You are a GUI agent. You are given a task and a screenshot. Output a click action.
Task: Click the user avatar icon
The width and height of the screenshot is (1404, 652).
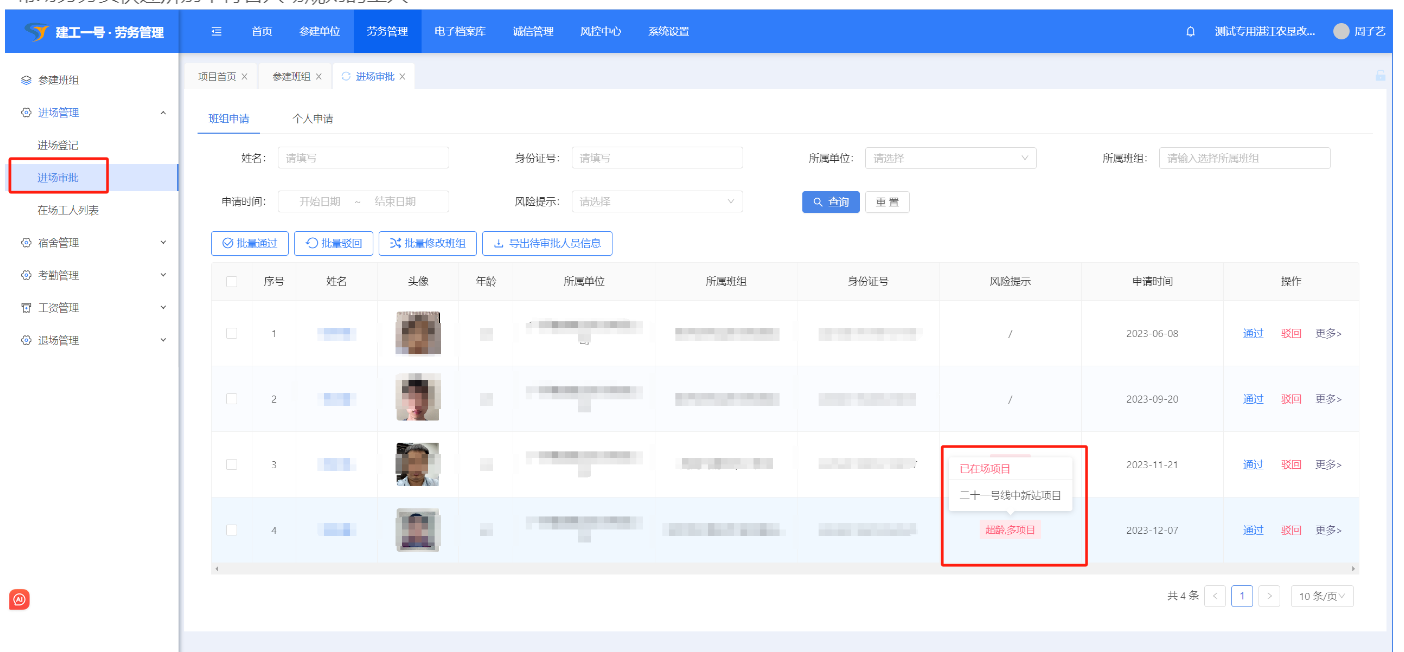[1341, 32]
